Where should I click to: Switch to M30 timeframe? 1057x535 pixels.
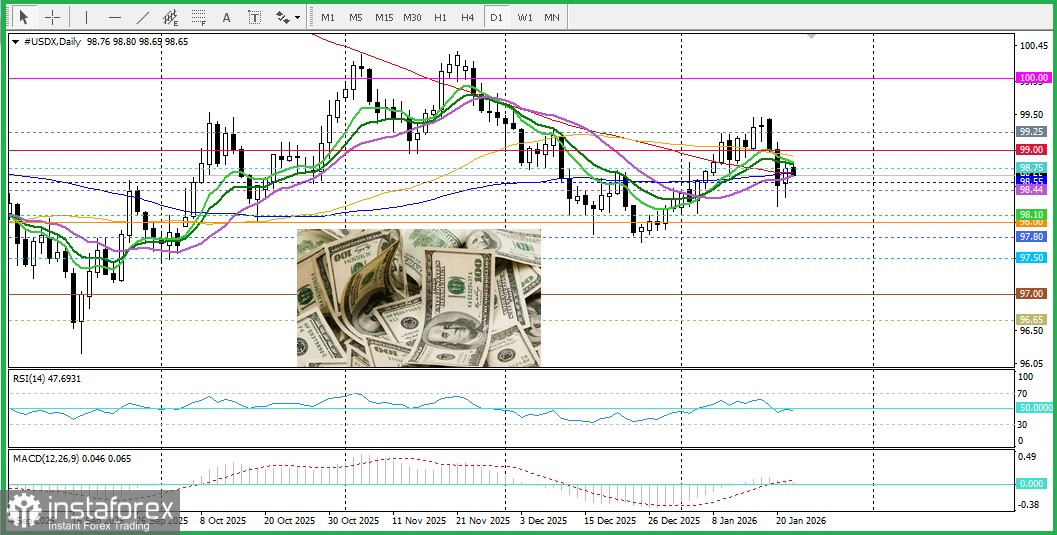click(x=412, y=18)
